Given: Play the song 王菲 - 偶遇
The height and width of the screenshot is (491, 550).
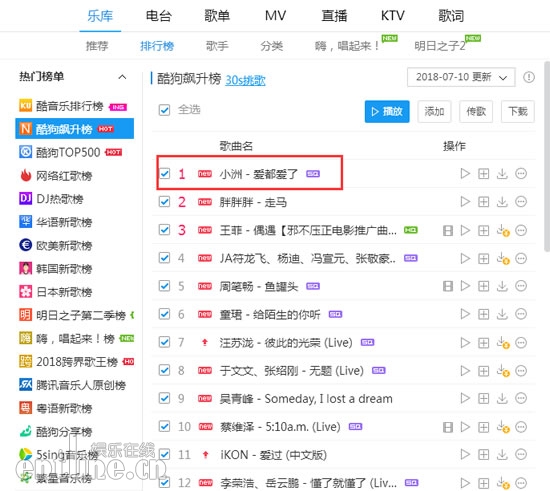Looking at the screenshot, I should 465,230.
